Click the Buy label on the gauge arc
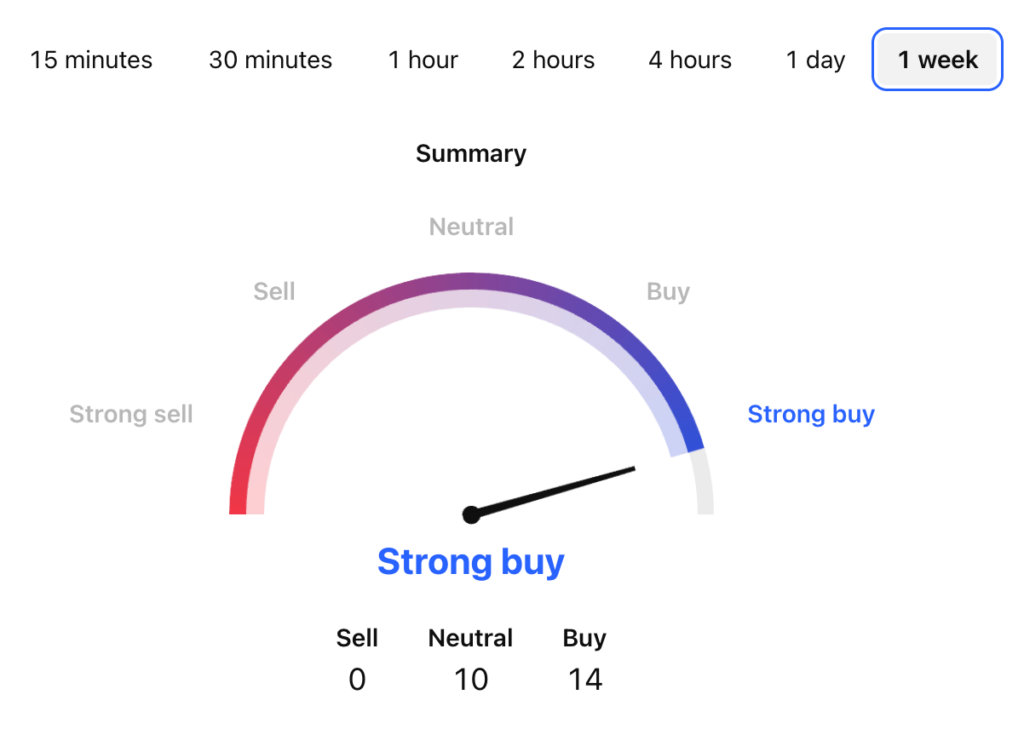Screen dimensions: 1024x729 tap(668, 291)
